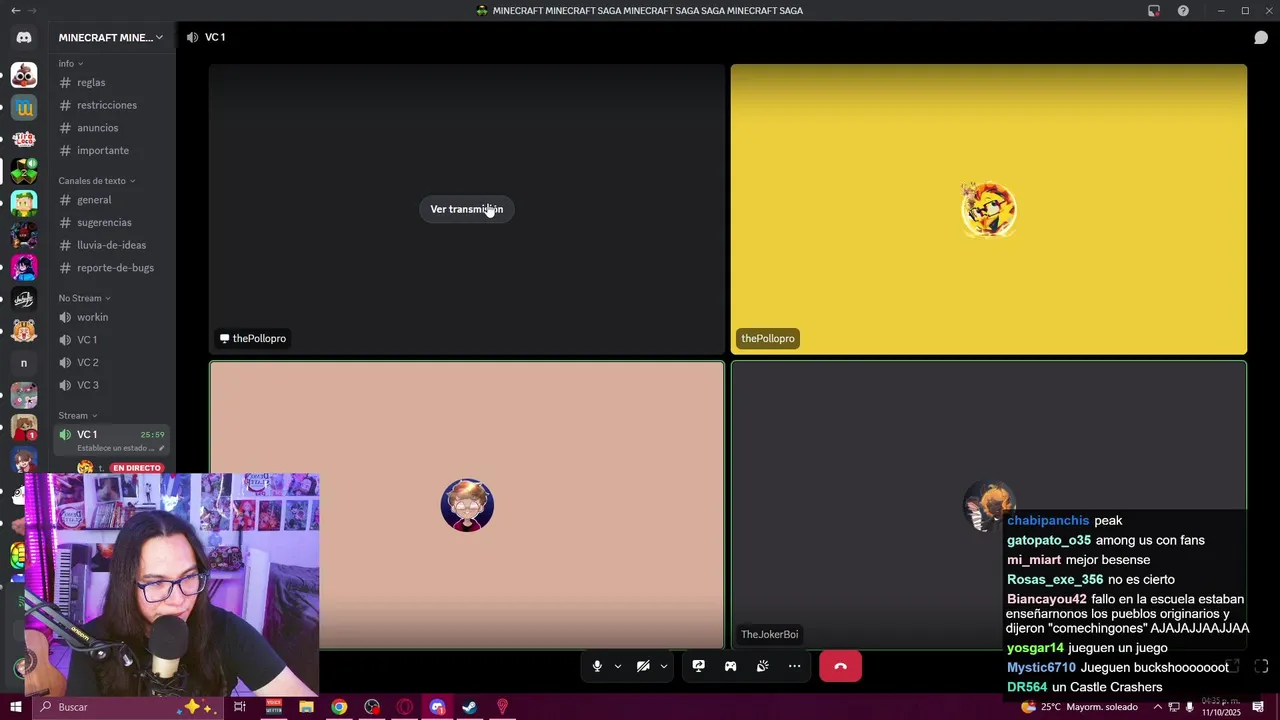The height and width of the screenshot is (720, 1280).
Task: Open the weather widget showing 25°C
Action: (x=1079, y=707)
